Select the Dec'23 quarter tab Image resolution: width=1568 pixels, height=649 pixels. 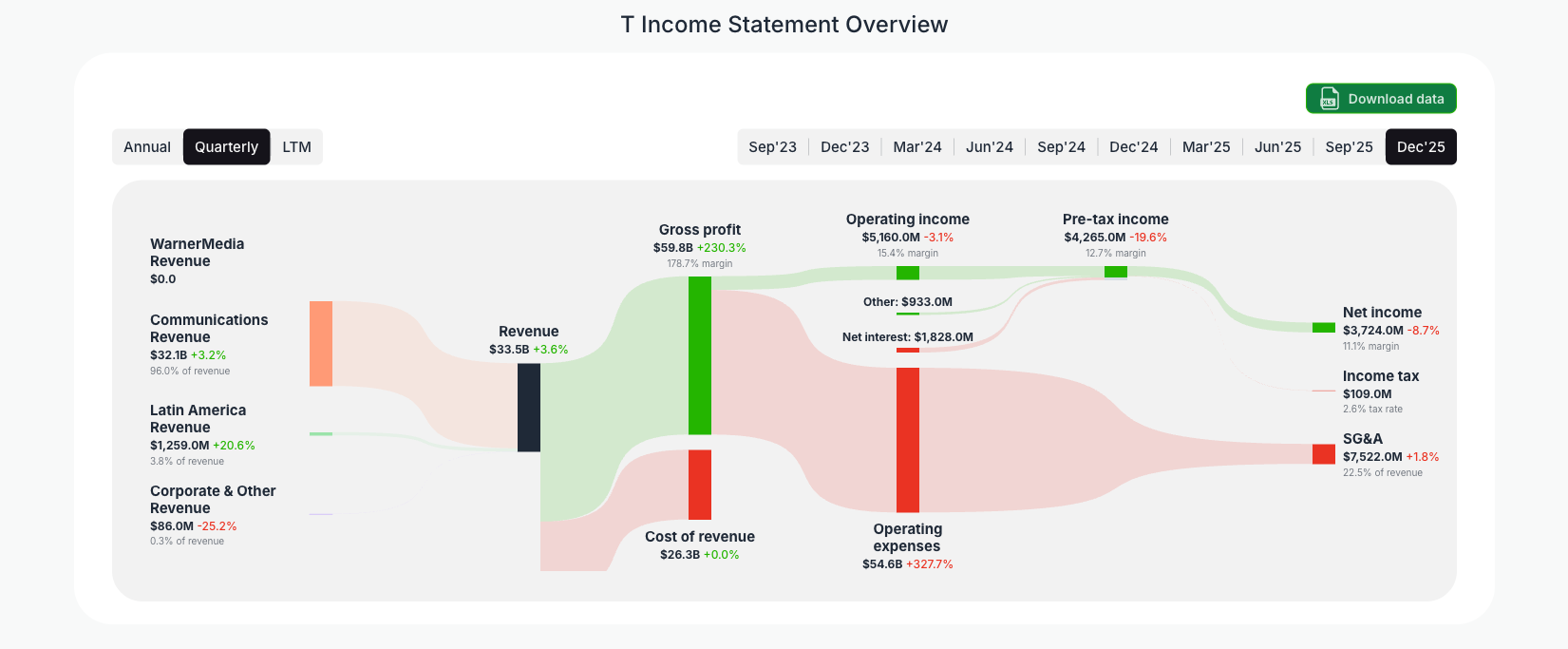pos(844,146)
